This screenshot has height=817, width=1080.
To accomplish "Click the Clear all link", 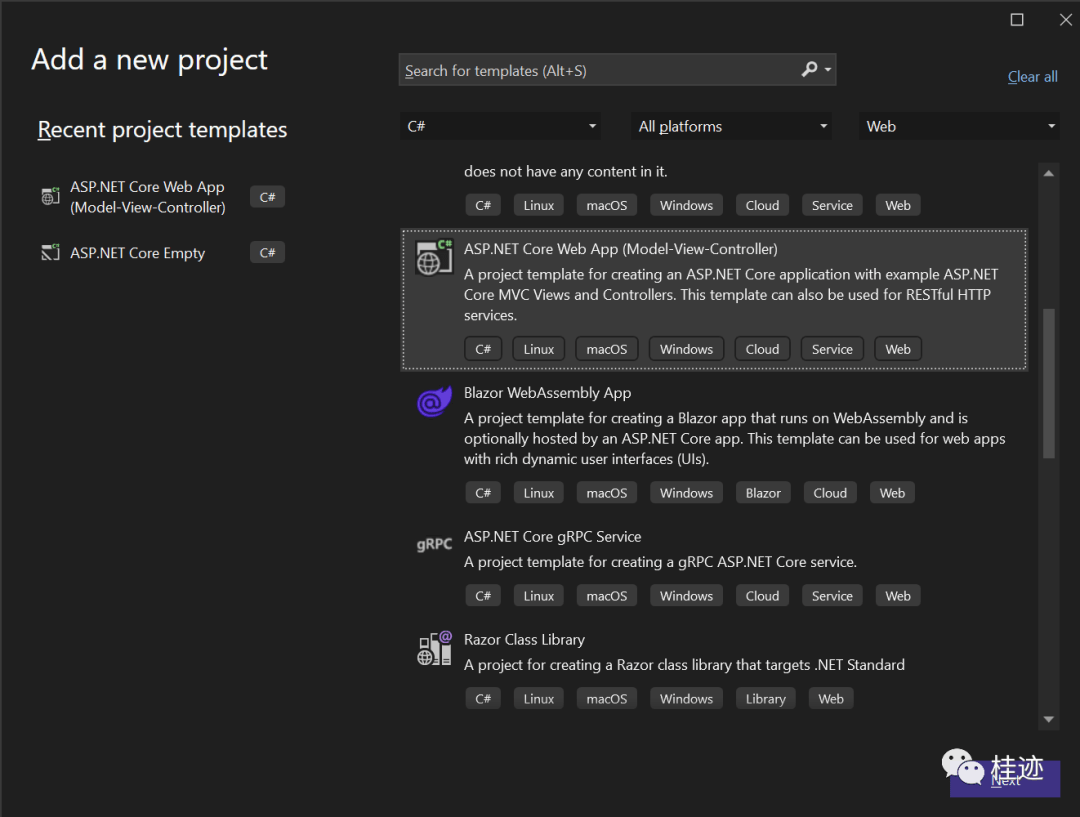I will 1032,77.
